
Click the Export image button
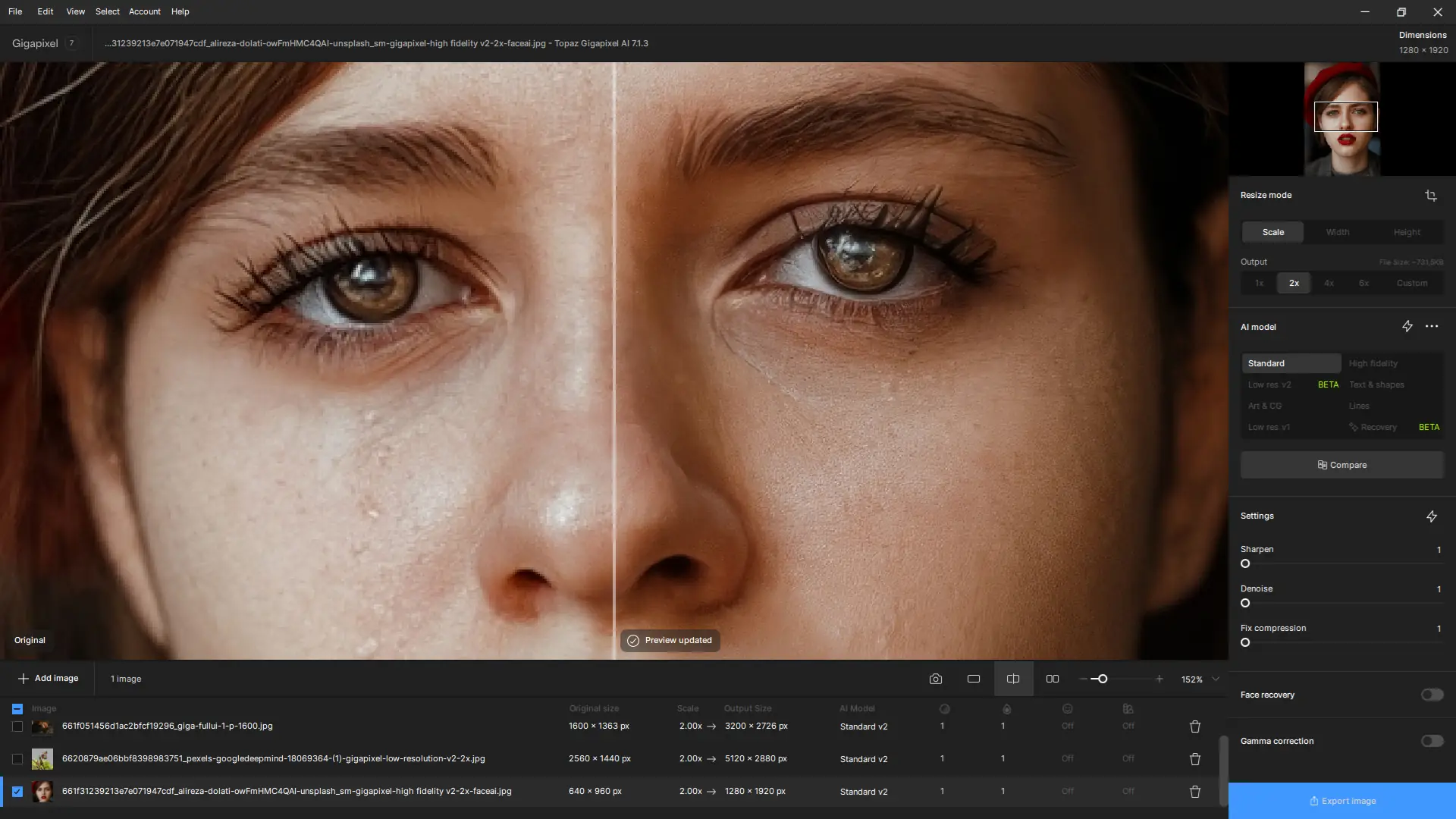tap(1341, 801)
